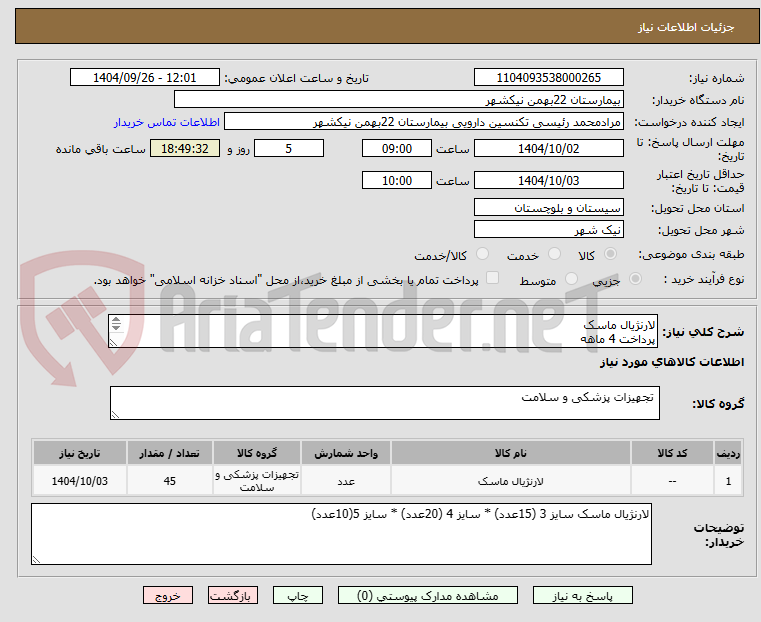Click the جزئیات اطلاعات نیاز header title

coord(686,27)
